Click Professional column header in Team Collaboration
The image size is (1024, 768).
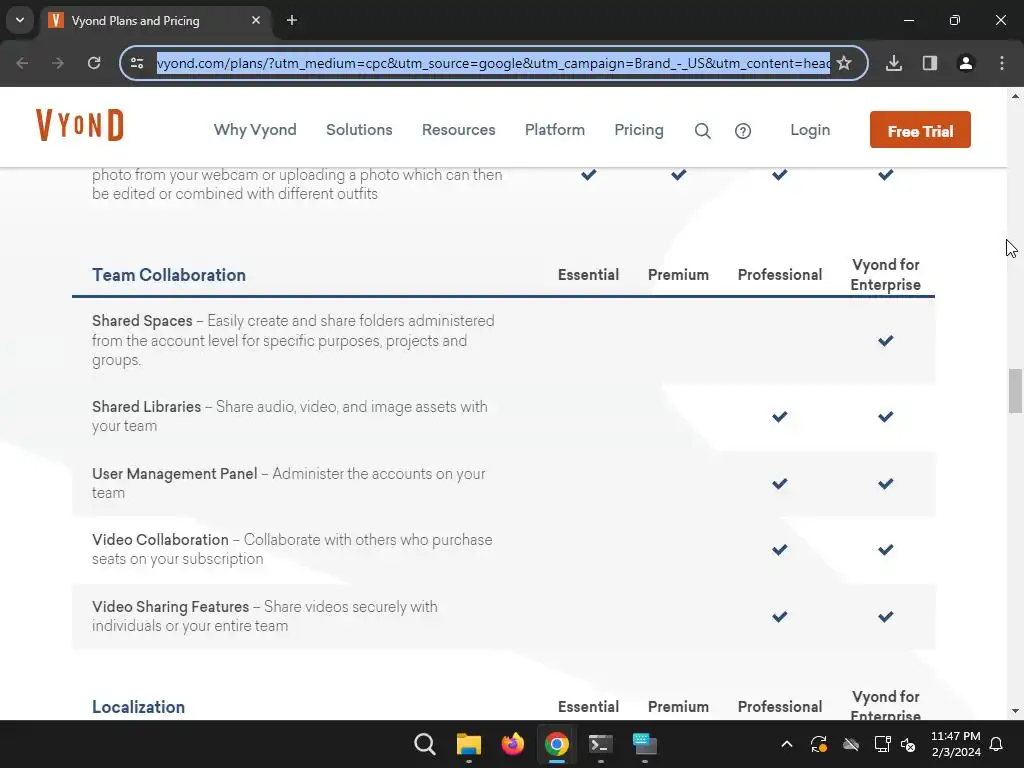coord(780,275)
